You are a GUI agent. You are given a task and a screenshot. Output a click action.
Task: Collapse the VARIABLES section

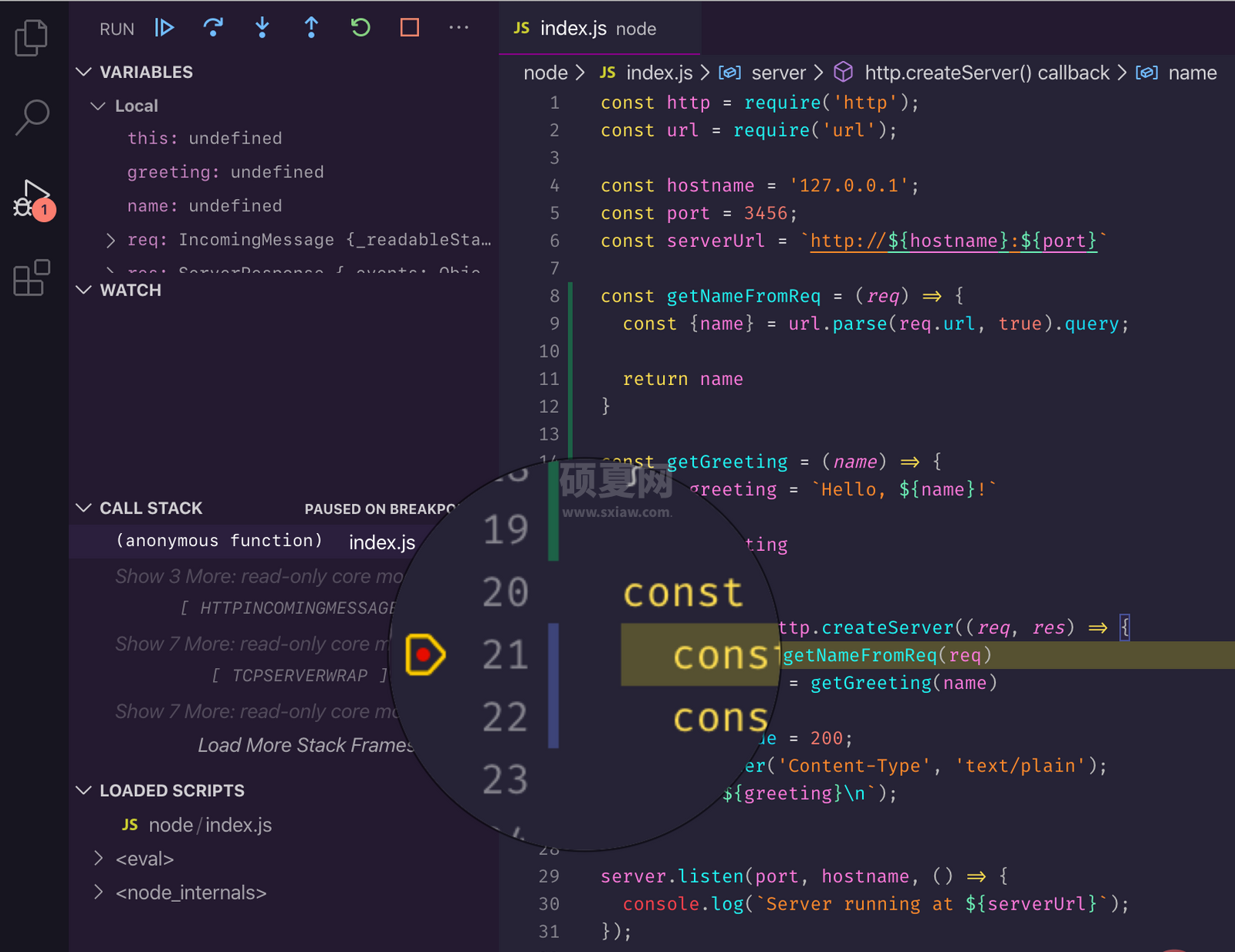coord(83,72)
